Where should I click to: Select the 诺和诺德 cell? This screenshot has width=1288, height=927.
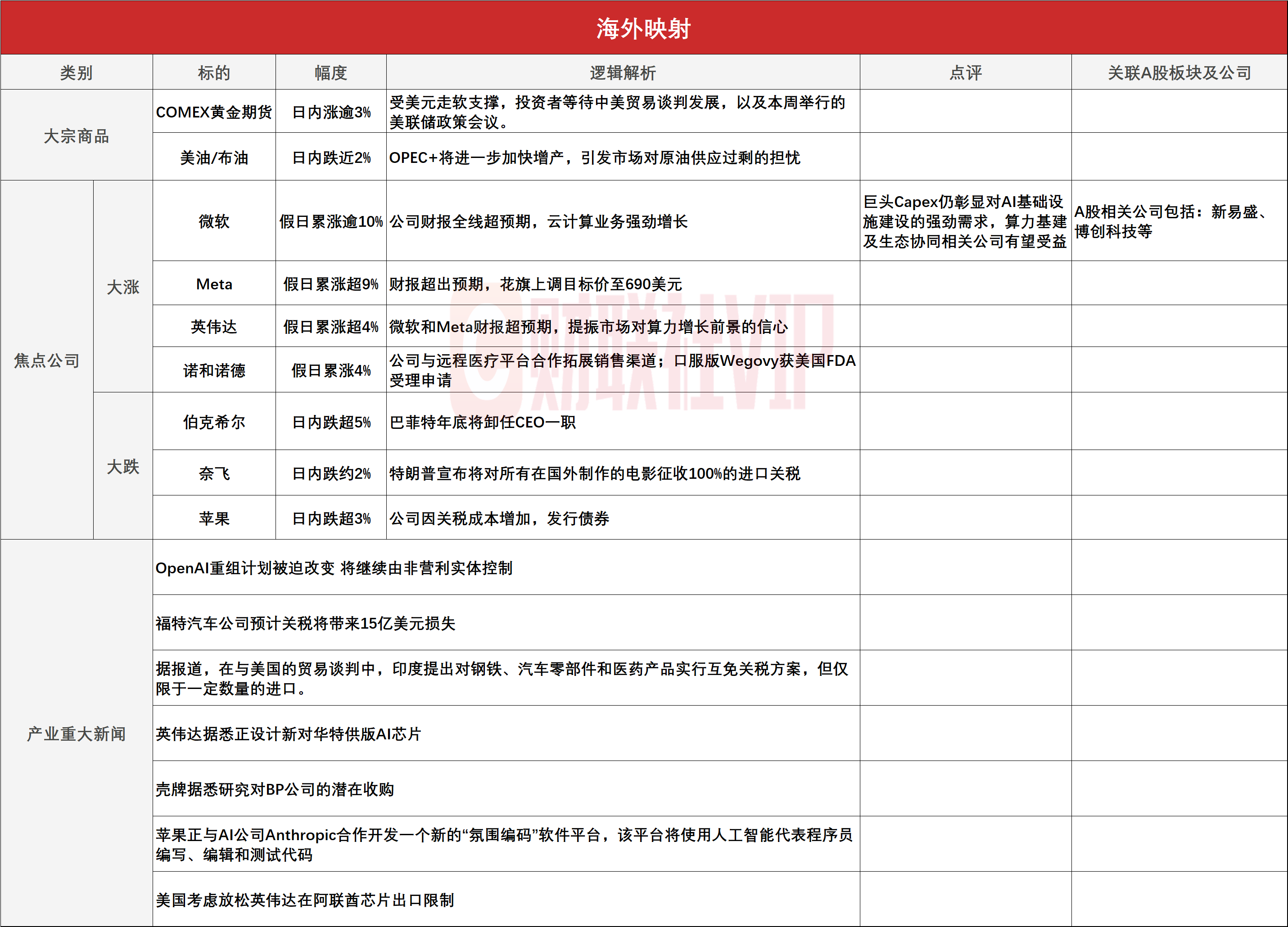coord(213,370)
